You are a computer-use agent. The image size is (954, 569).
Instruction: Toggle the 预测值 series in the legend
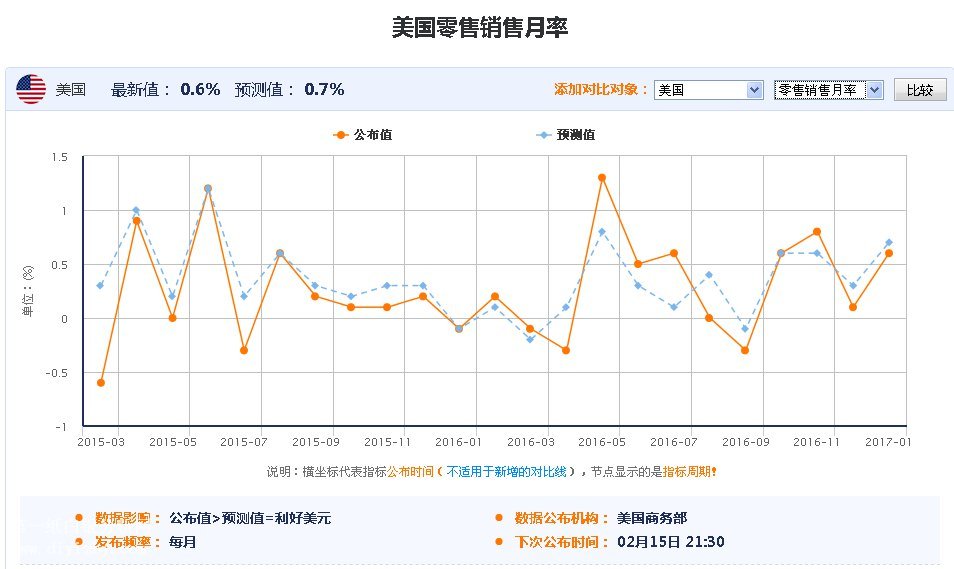click(566, 135)
